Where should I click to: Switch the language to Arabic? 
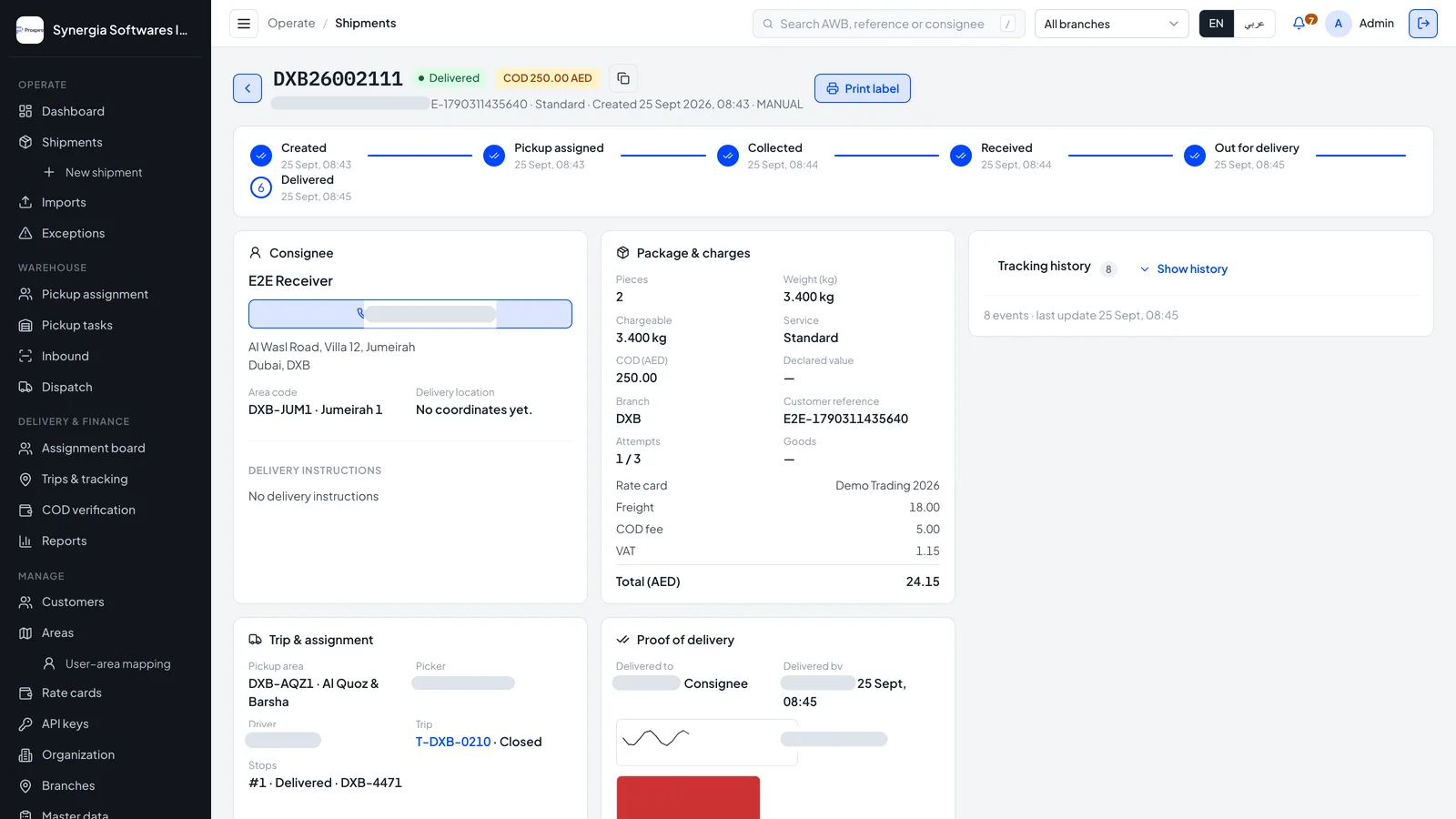(1254, 24)
